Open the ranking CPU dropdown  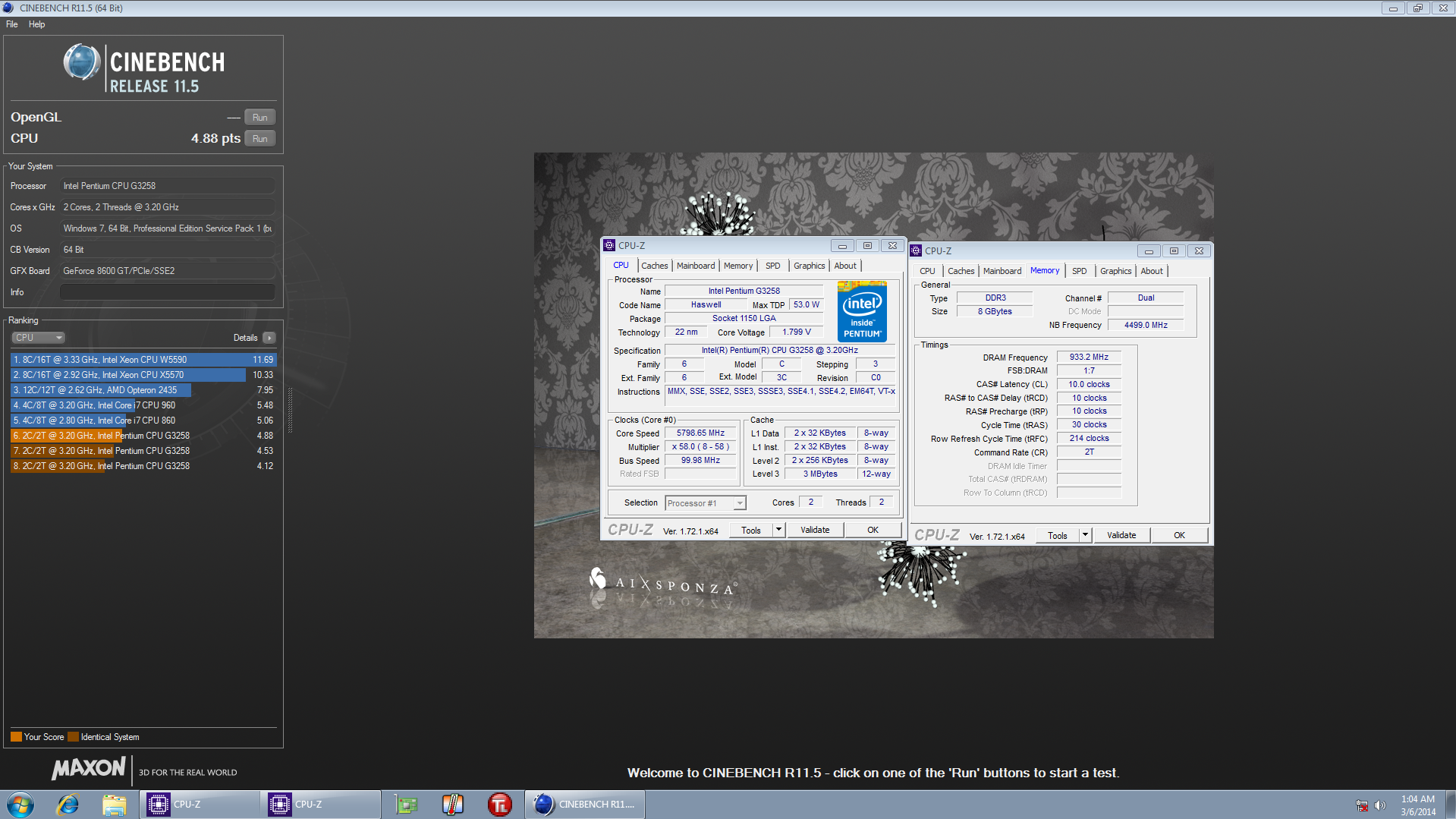click(38, 338)
